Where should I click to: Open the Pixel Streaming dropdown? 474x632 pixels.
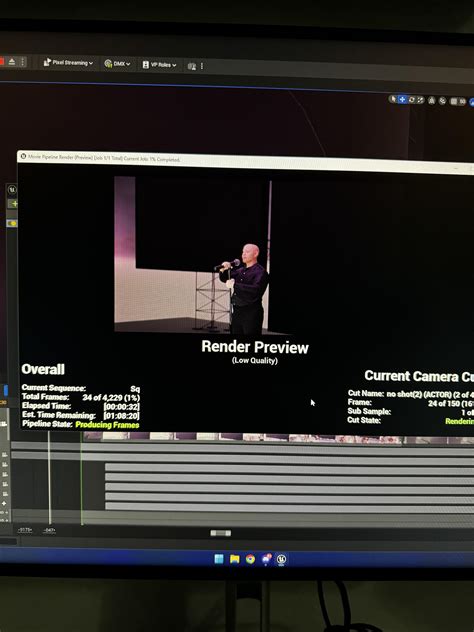68,62
